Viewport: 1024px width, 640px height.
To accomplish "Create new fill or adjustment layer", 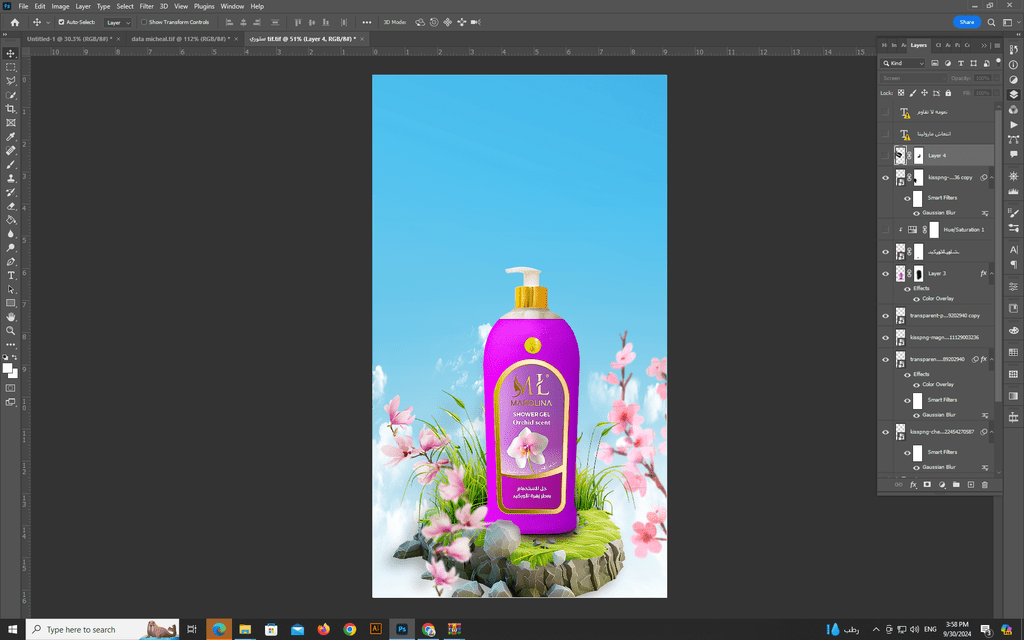I will click(942, 485).
